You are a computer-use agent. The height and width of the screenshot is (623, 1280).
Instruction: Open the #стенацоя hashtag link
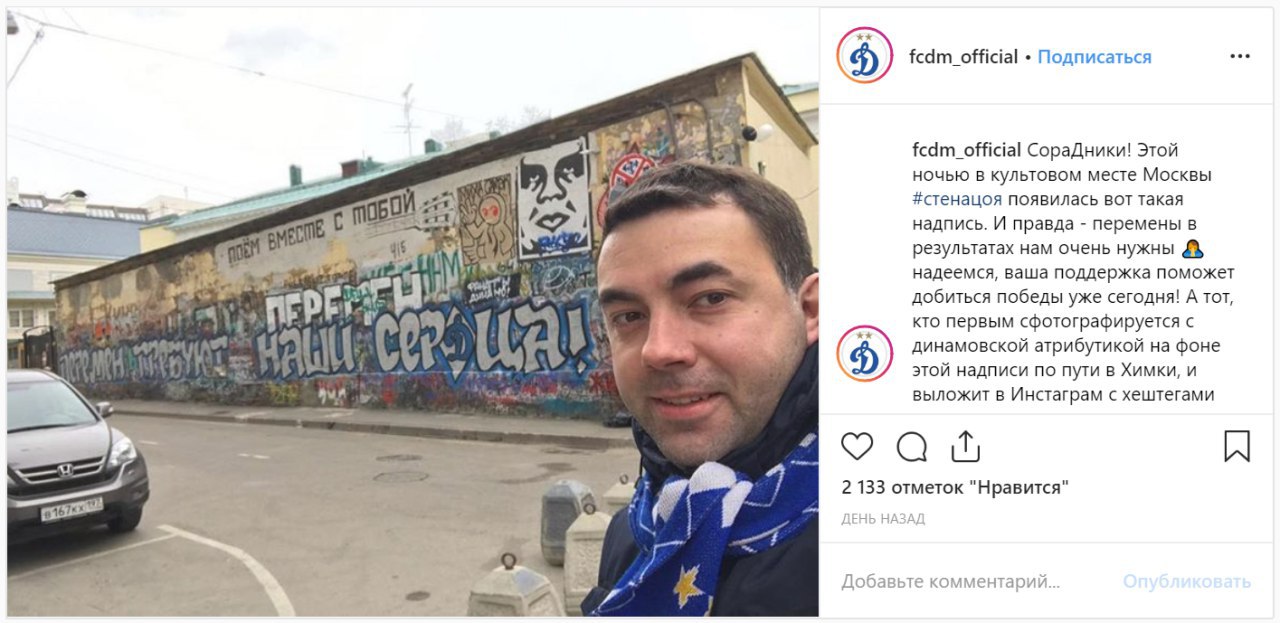958,199
